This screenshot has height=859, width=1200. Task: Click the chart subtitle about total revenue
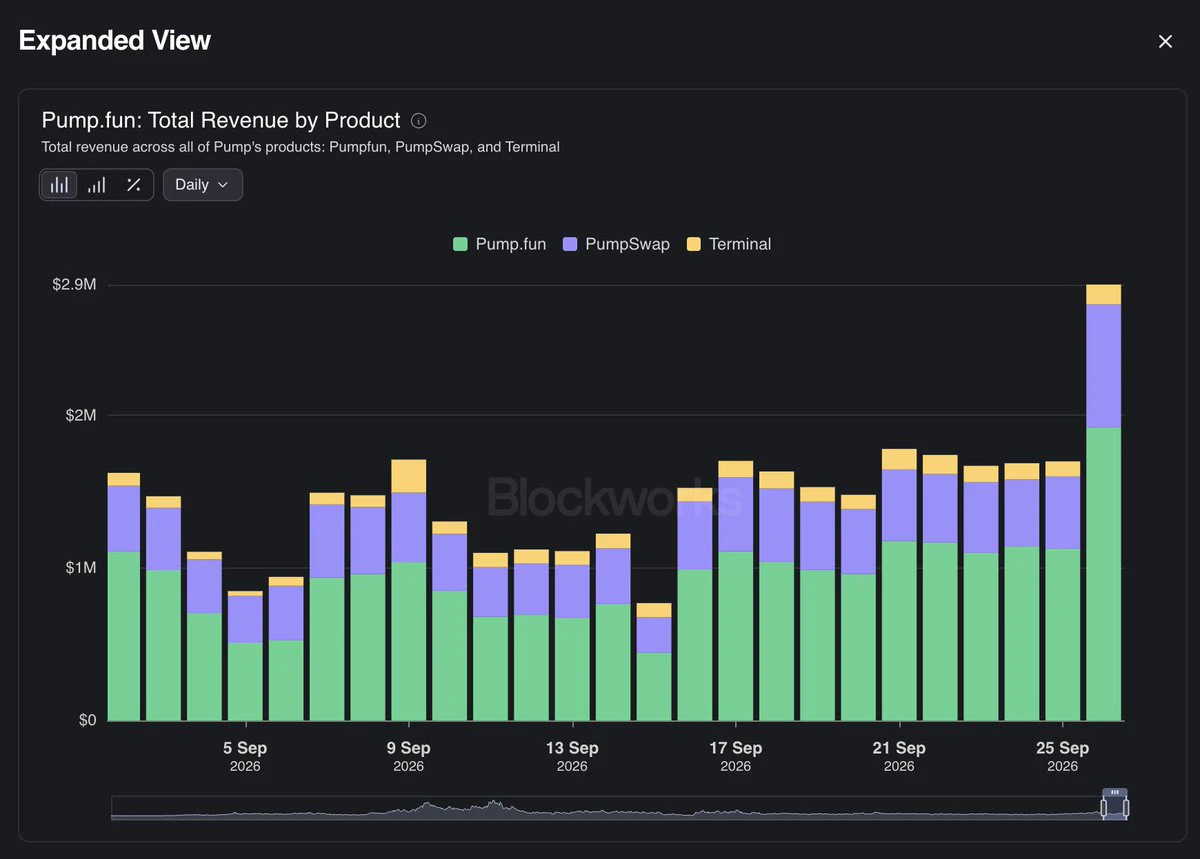click(x=300, y=147)
